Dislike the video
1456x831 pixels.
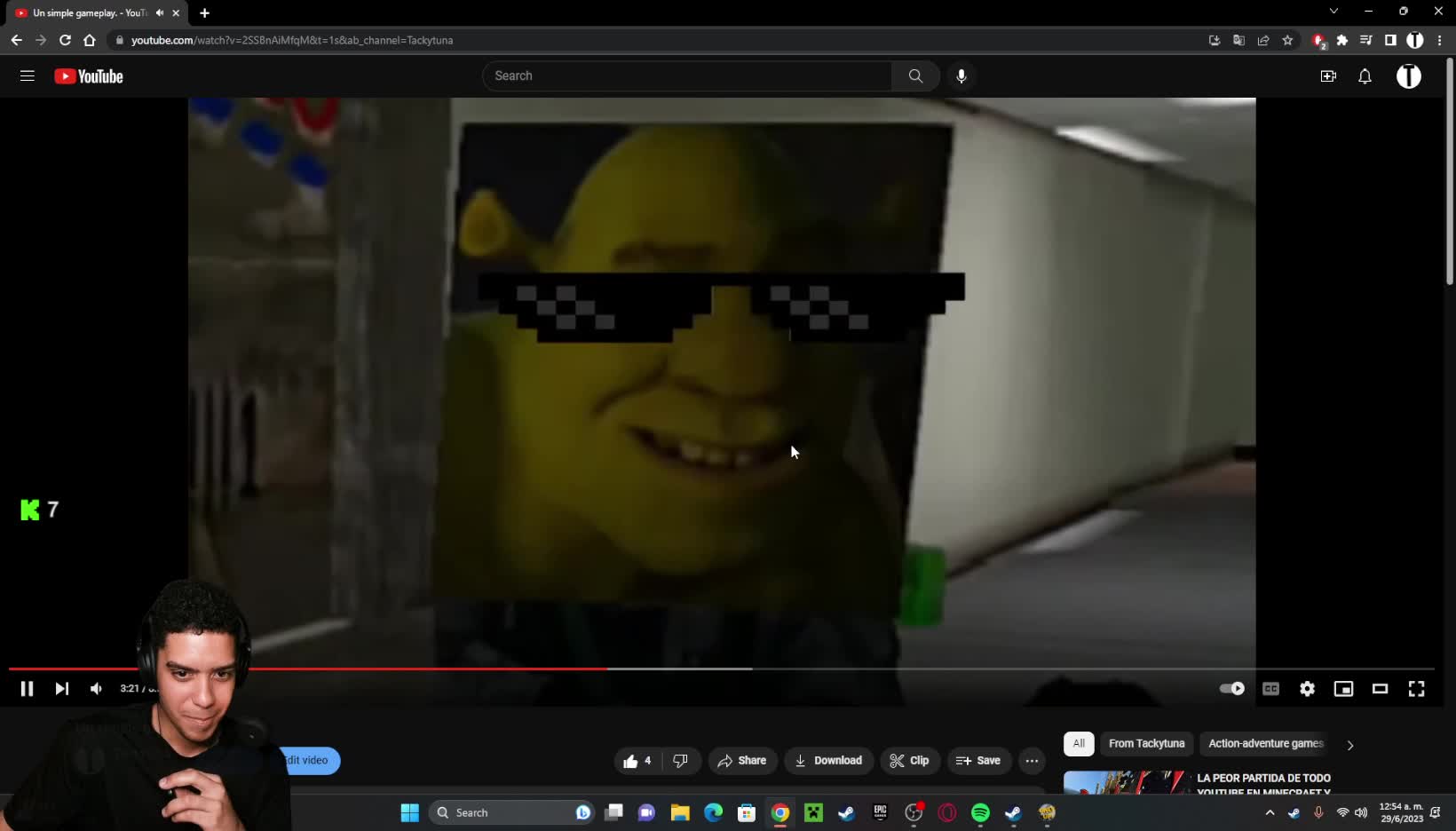click(681, 761)
